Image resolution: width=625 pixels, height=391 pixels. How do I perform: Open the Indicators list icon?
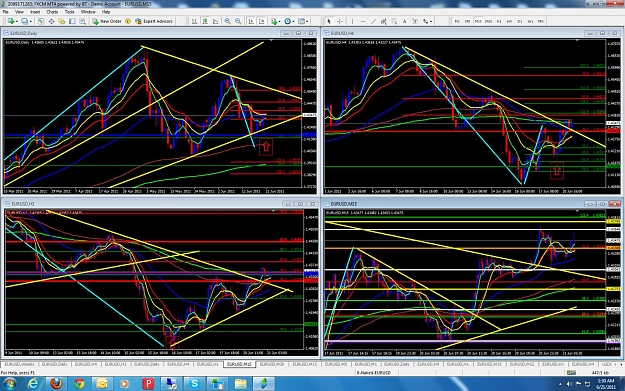274,21
